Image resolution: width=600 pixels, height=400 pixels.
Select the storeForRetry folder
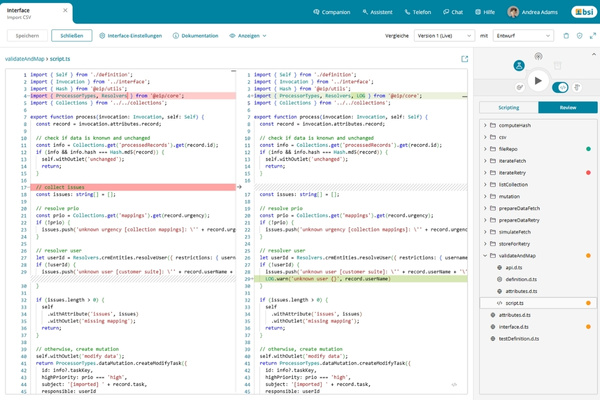click(x=538, y=244)
